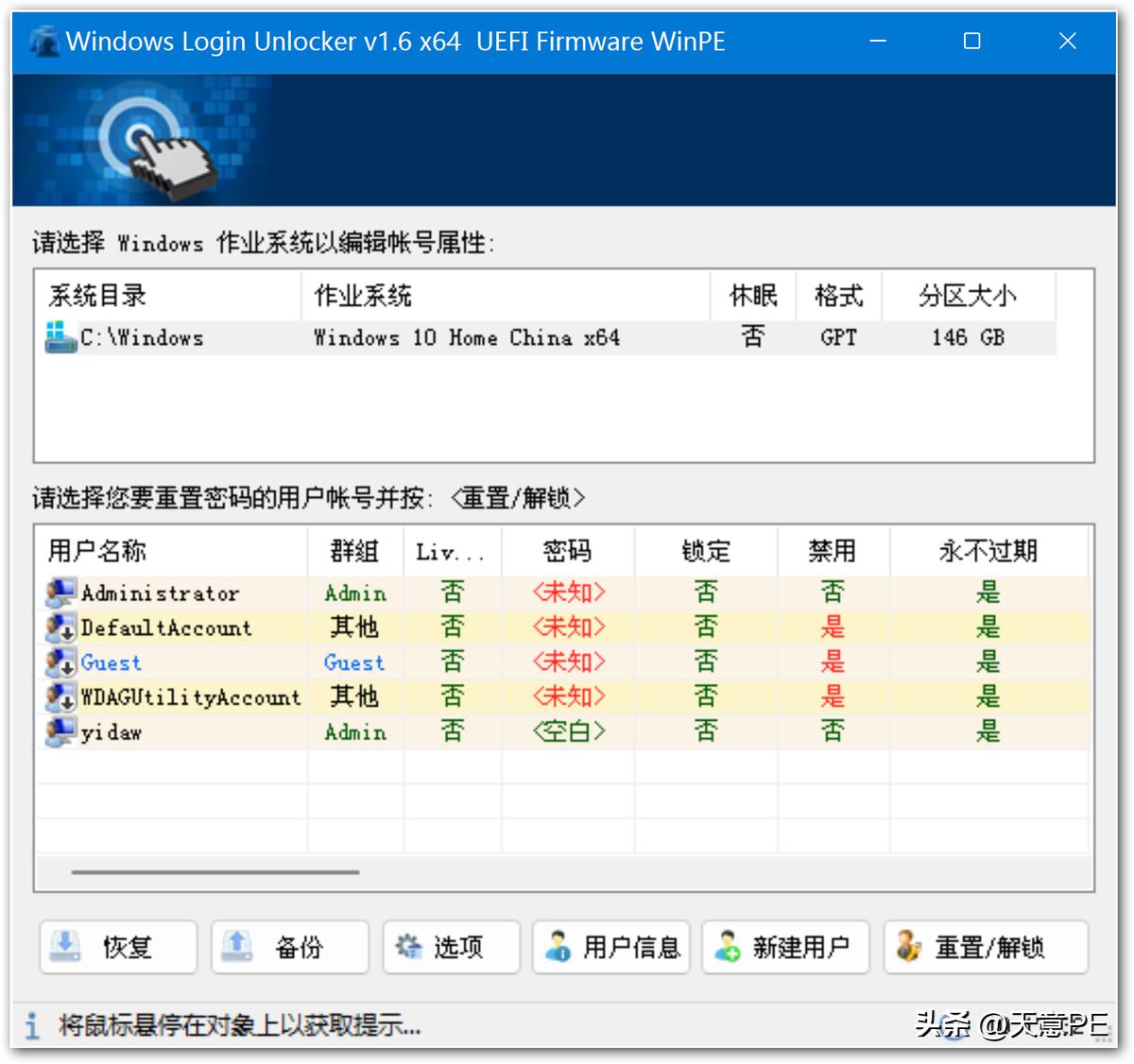Screen dimensions: 1134x1064
Task: Select the Administrator user name
Action: click(x=160, y=593)
